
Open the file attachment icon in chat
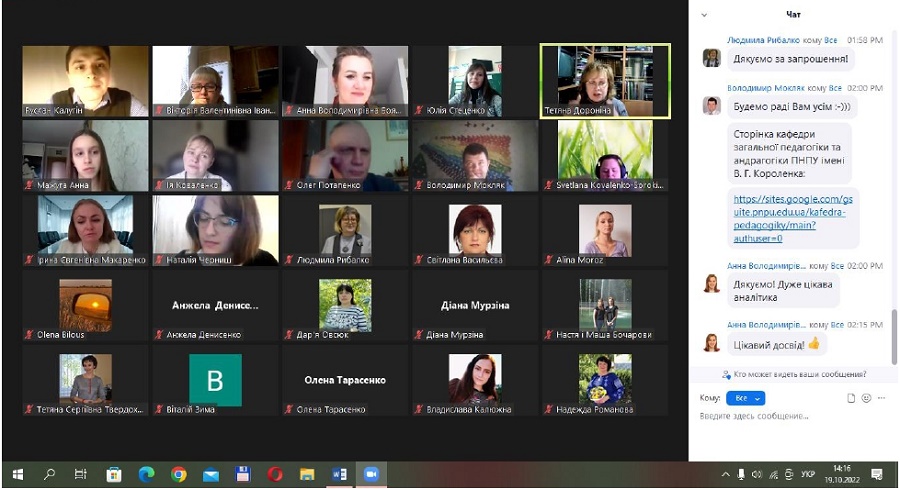(x=851, y=398)
